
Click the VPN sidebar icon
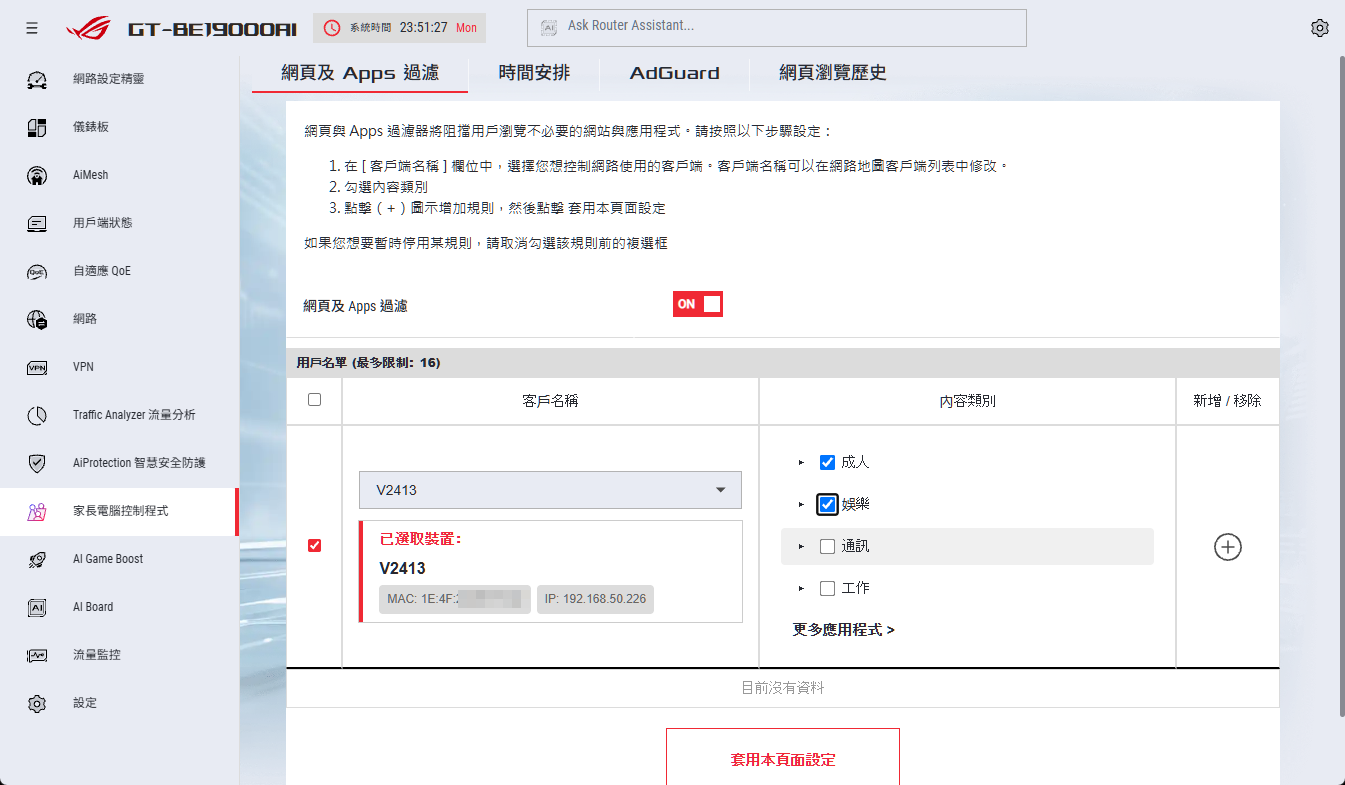coord(37,367)
